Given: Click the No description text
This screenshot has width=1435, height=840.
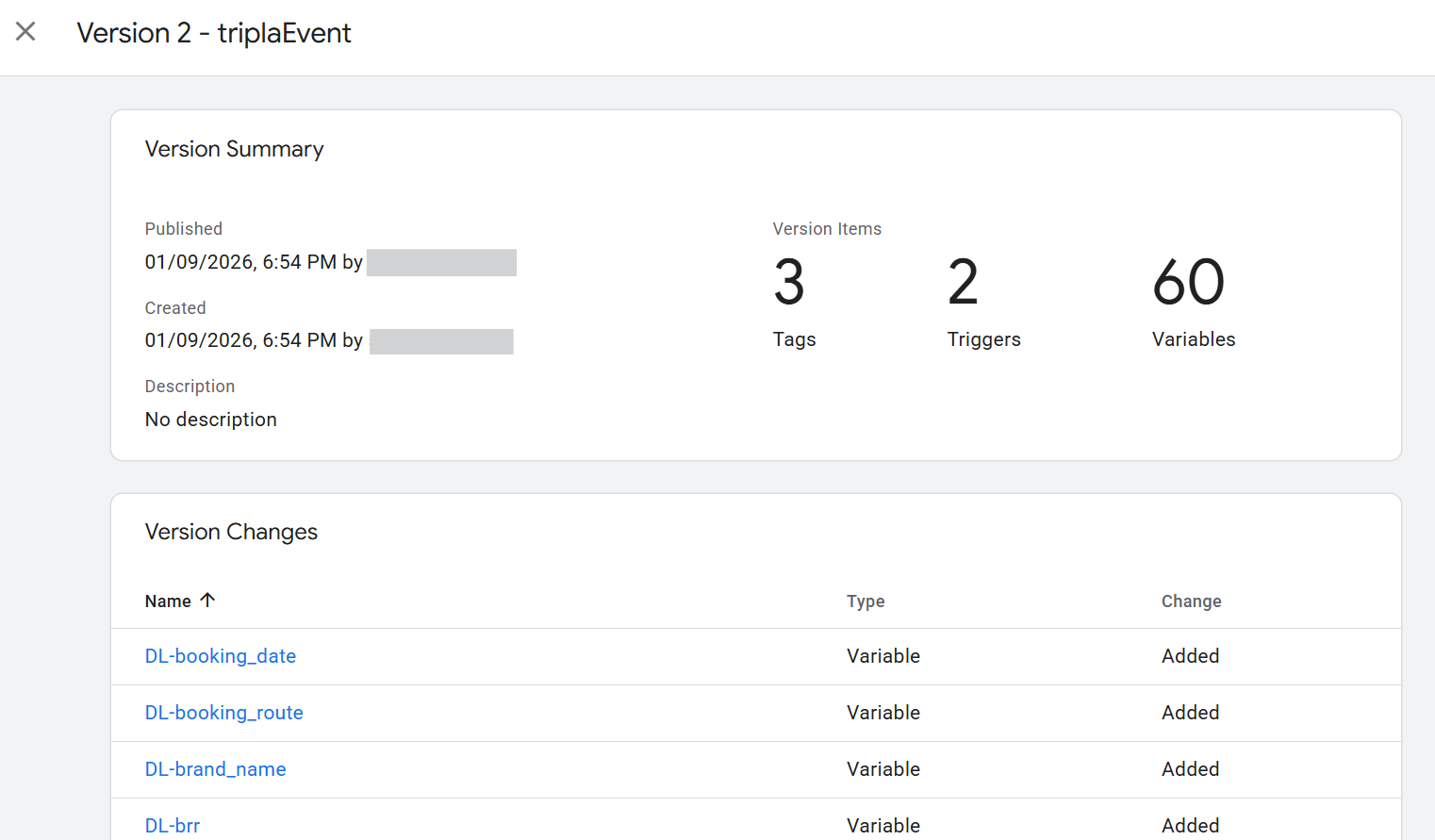Looking at the screenshot, I should 211,420.
